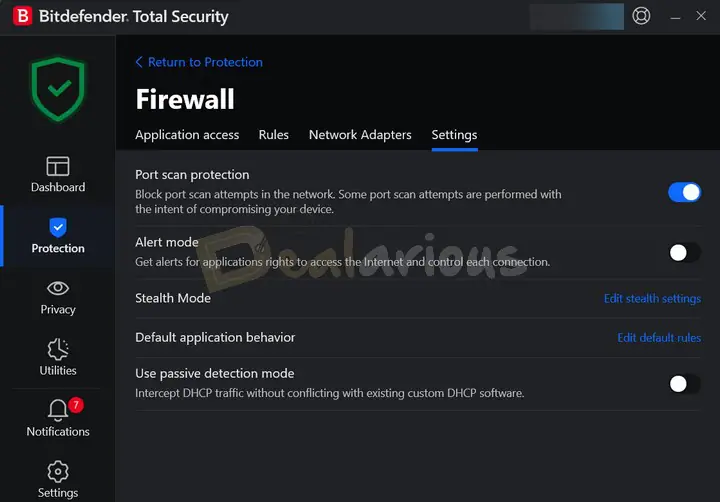Enable the Alert mode toggle
Screen dimensions: 720x502
click(x=684, y=252)
